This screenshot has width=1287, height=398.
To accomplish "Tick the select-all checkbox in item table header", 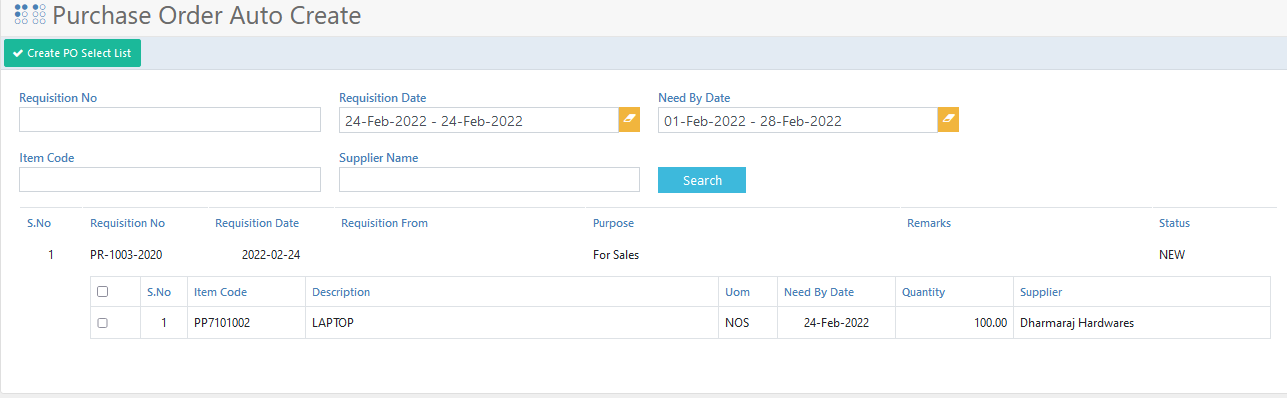I will coord(102,292).
